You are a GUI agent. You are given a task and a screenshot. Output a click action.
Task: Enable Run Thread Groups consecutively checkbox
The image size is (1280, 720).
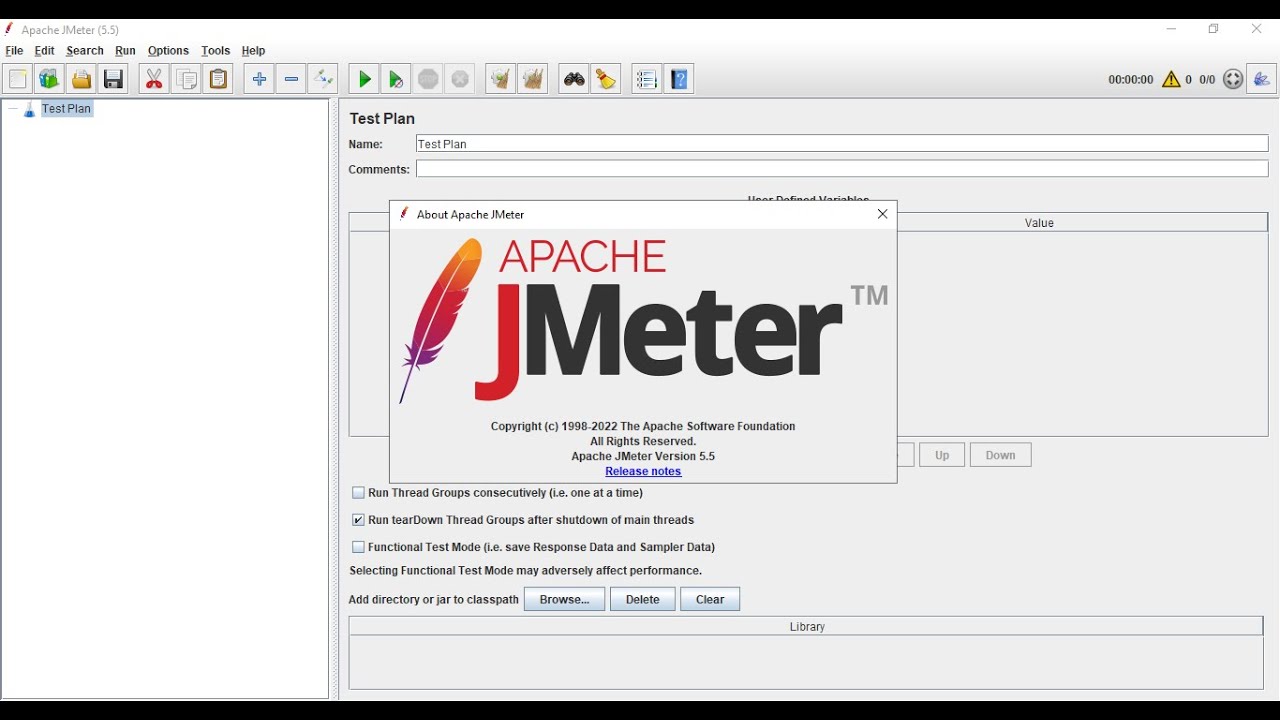click(358, 493)
